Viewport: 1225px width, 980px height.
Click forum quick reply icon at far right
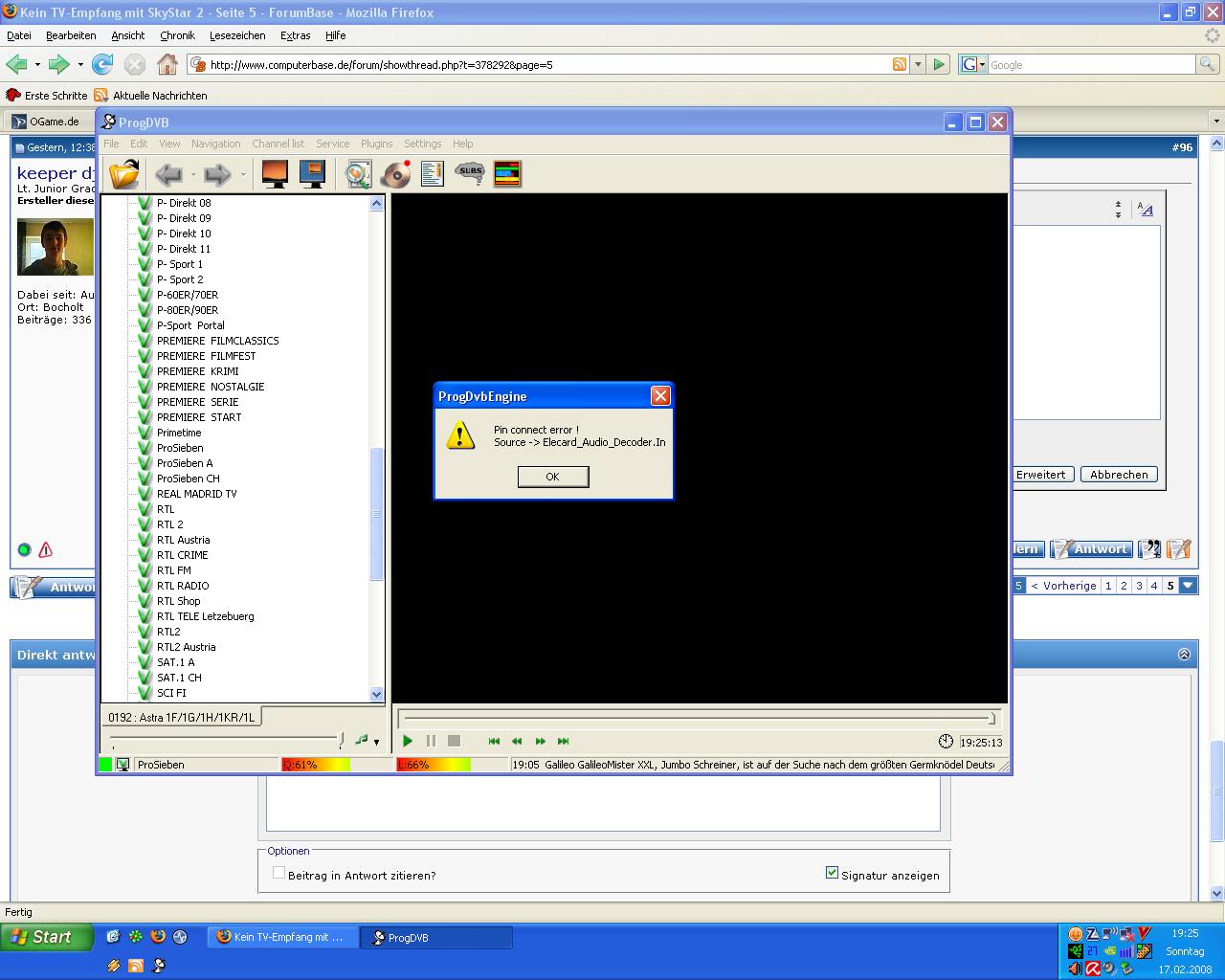[1179, 549]
